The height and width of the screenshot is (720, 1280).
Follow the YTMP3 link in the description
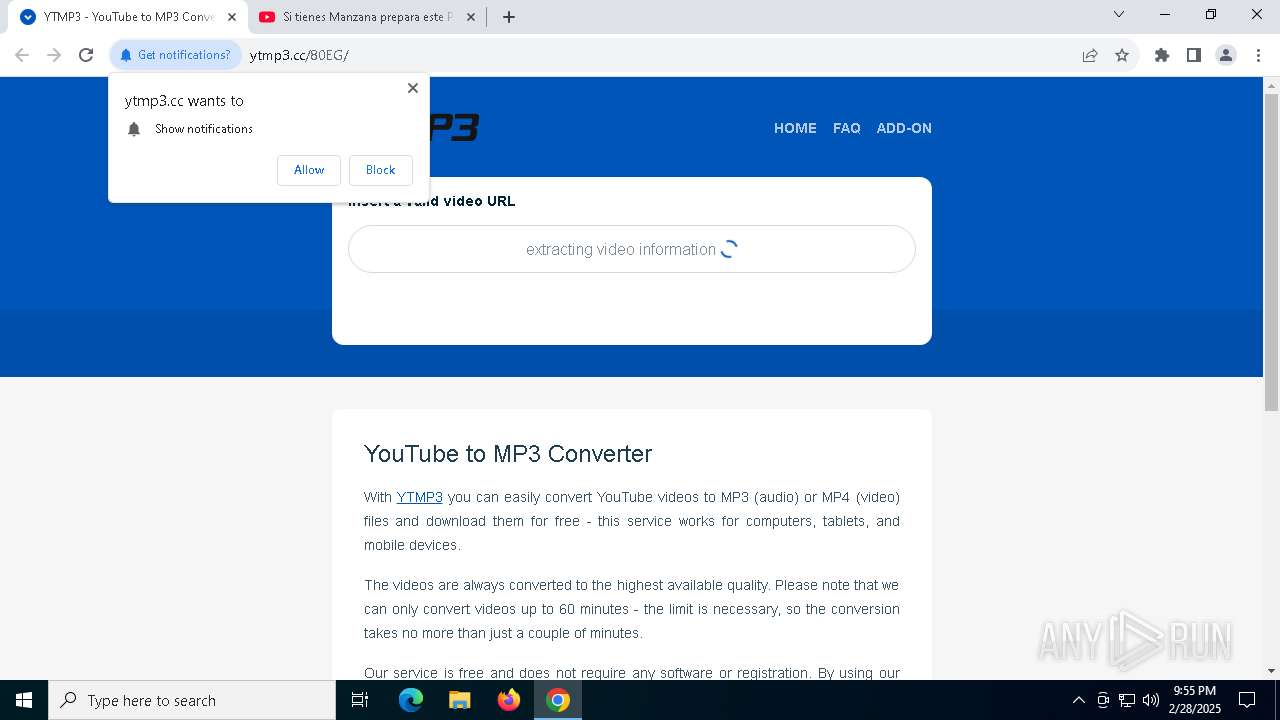[419, 497]
